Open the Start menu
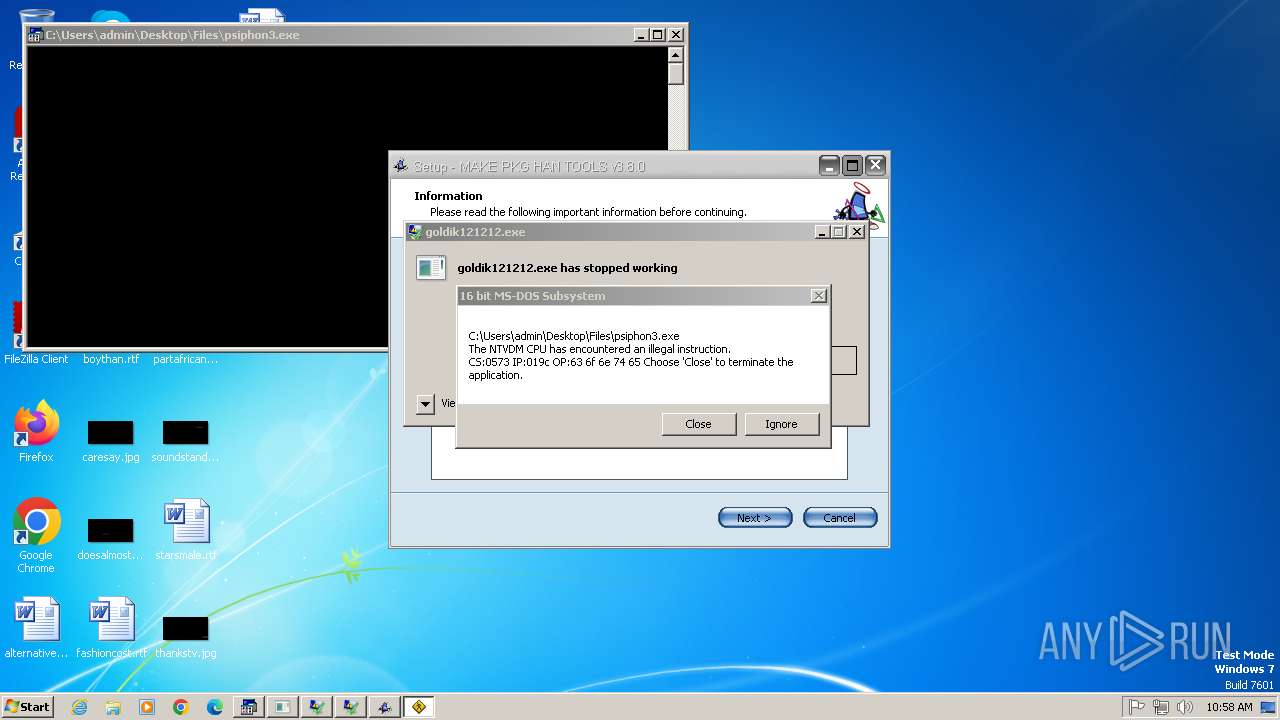 (27, 707)
